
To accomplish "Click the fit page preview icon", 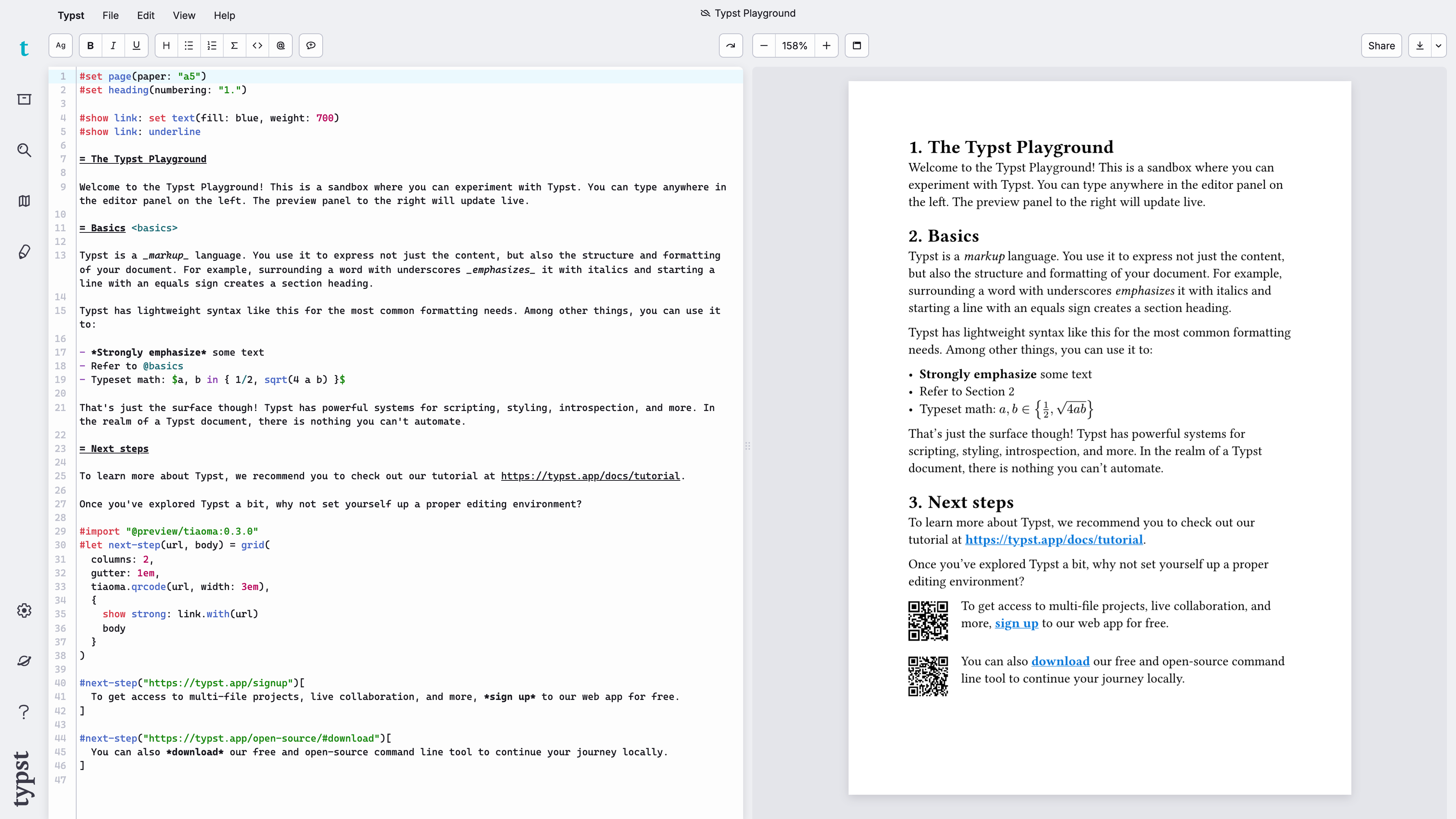I will [x=857, y=46].
